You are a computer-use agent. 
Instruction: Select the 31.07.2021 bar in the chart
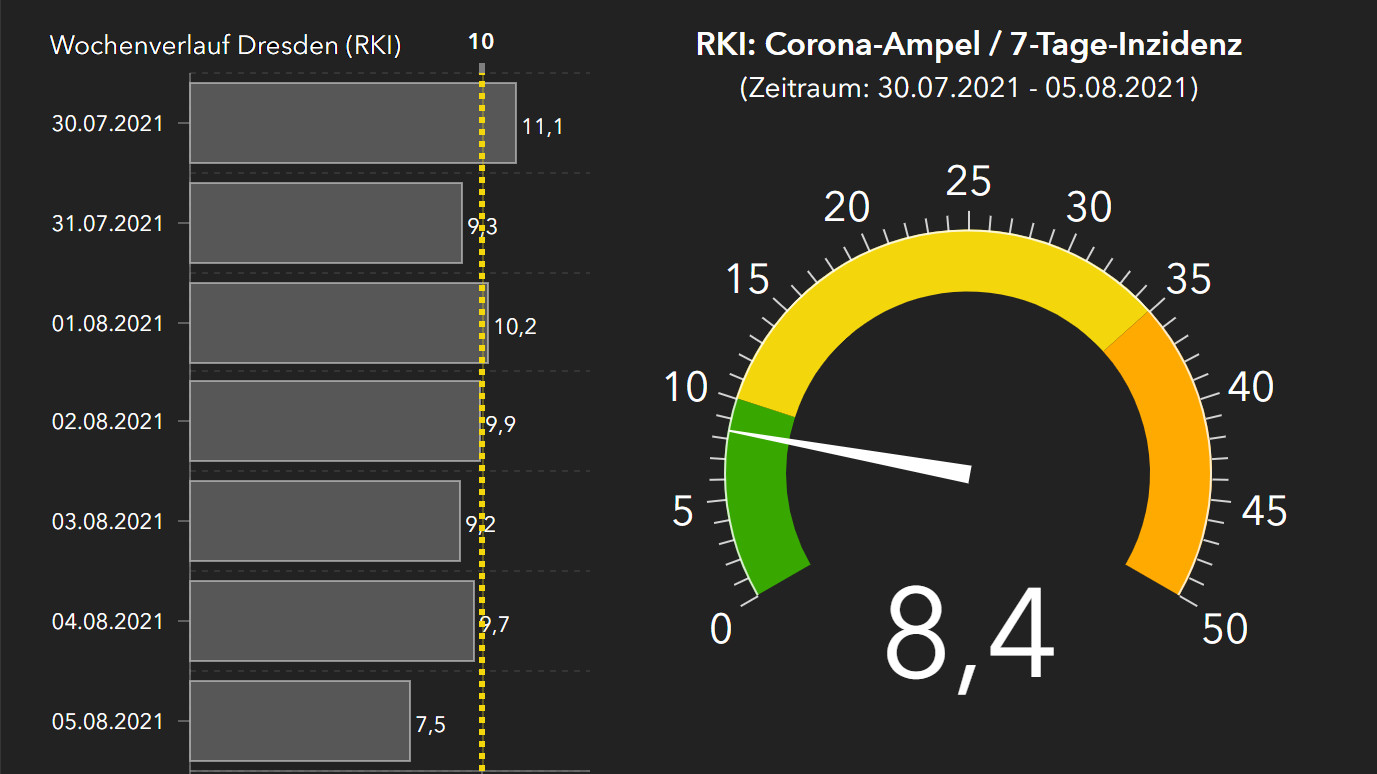click(x=325, y=223)
